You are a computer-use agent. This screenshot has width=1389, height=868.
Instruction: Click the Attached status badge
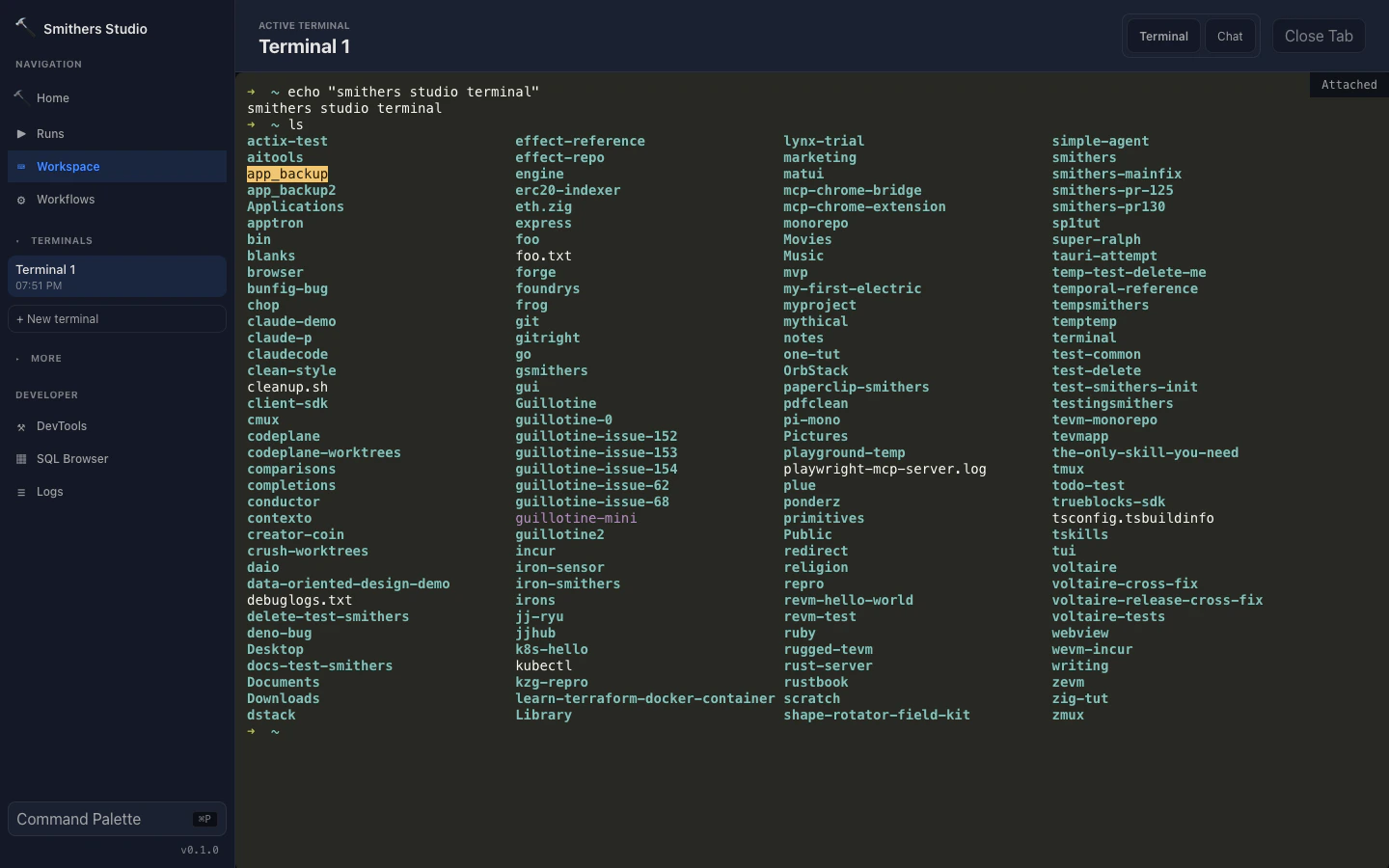pos(1348,85)
